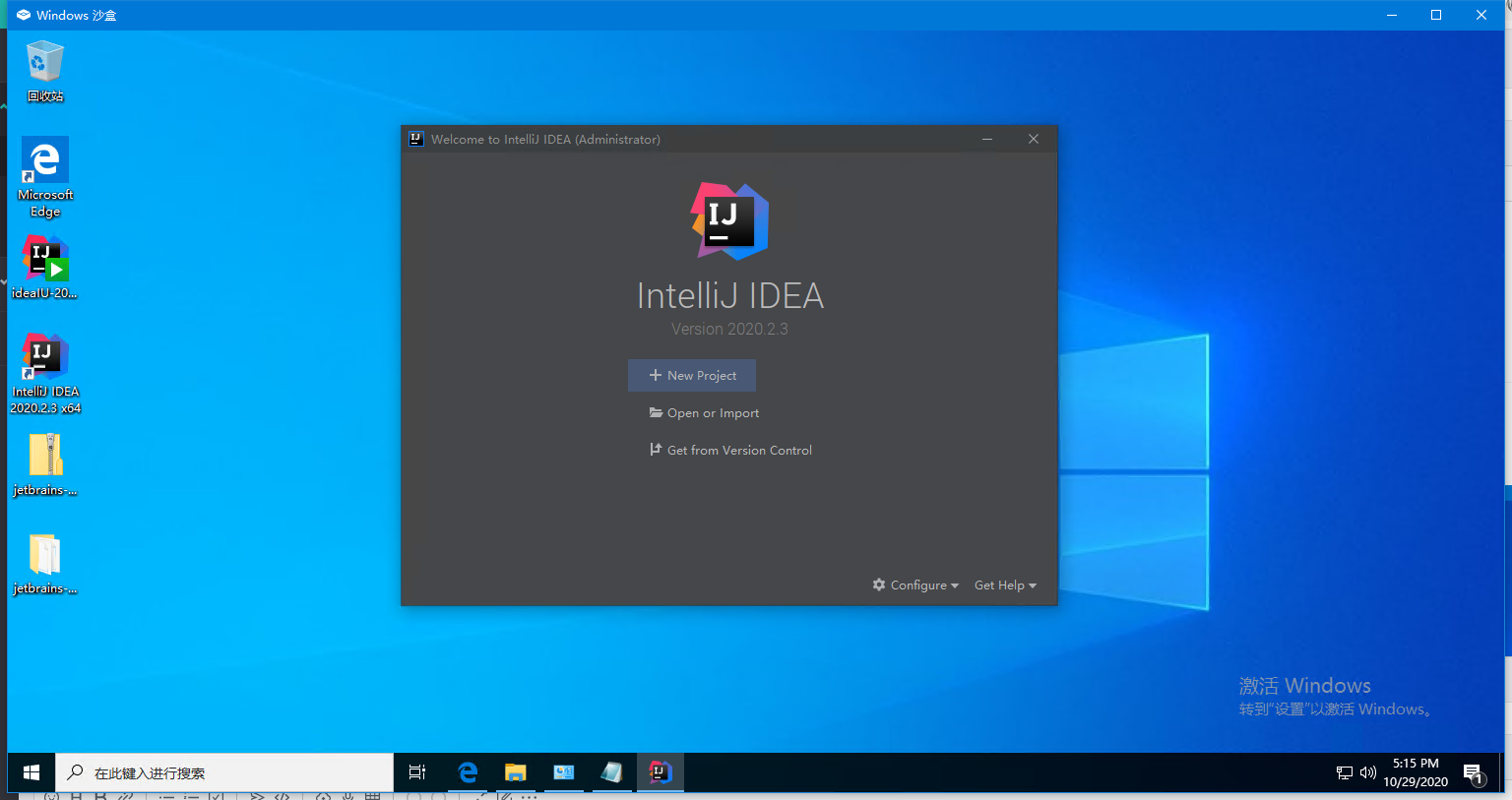Click New Project in IntelliJ welcome window
Image resolution: width=1512 pixels, height=800 pixels.
692,375
